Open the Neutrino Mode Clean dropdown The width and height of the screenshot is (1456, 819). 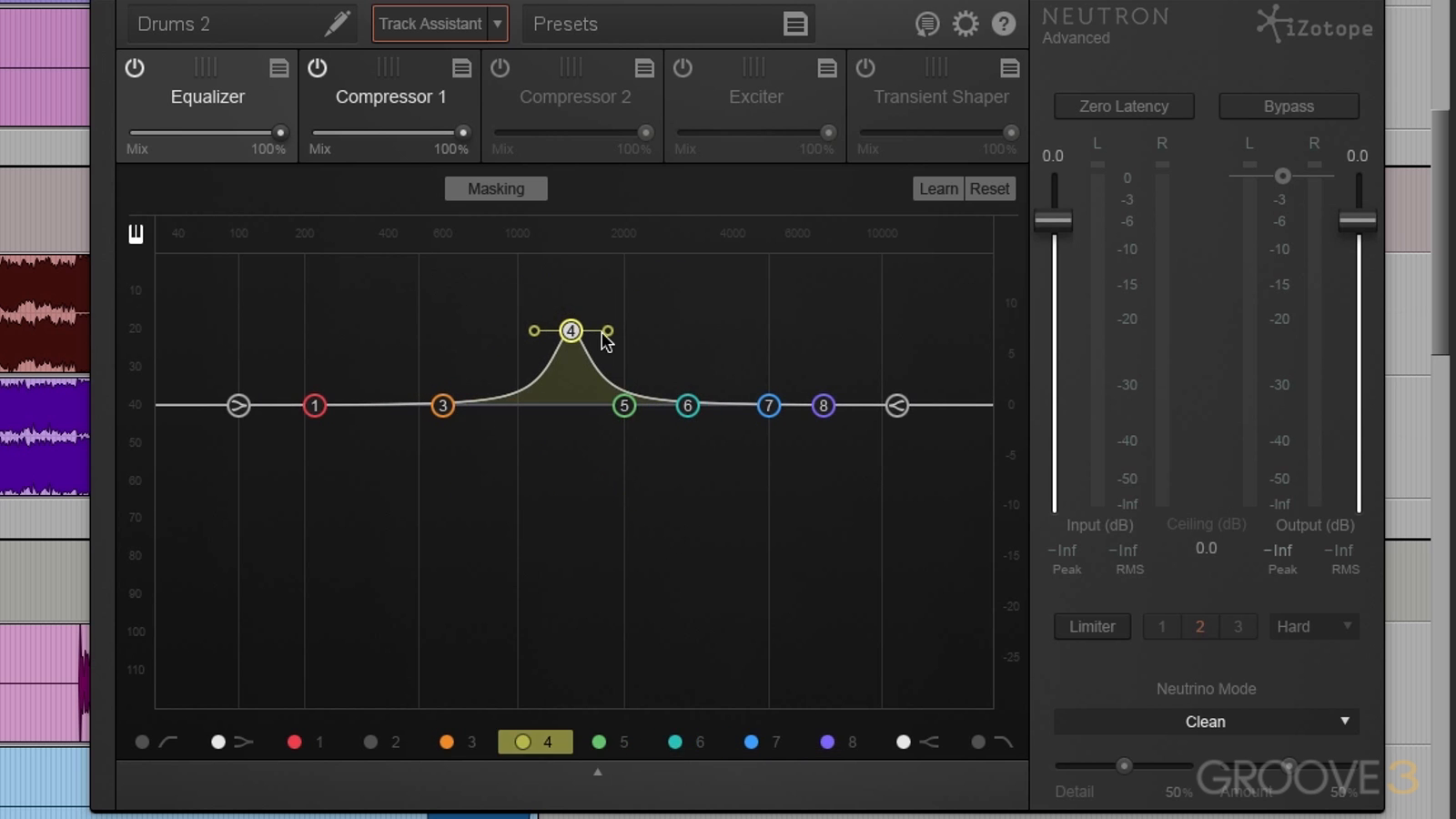coord(1206,722)
